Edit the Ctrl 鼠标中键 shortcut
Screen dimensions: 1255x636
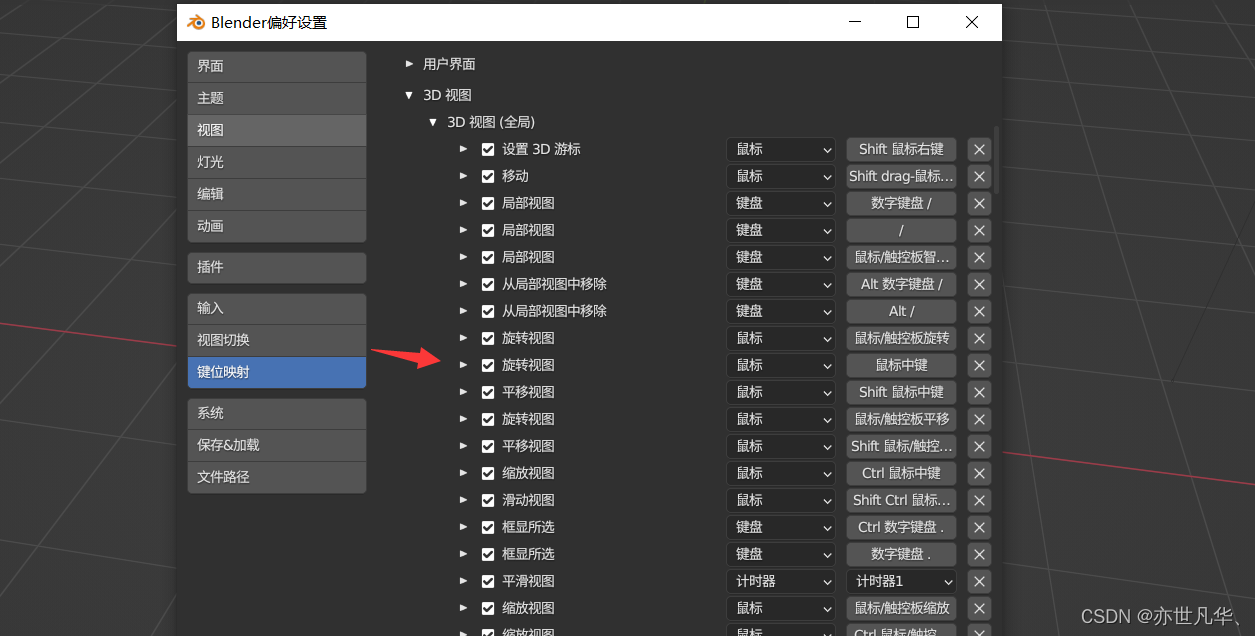(901, 473)
